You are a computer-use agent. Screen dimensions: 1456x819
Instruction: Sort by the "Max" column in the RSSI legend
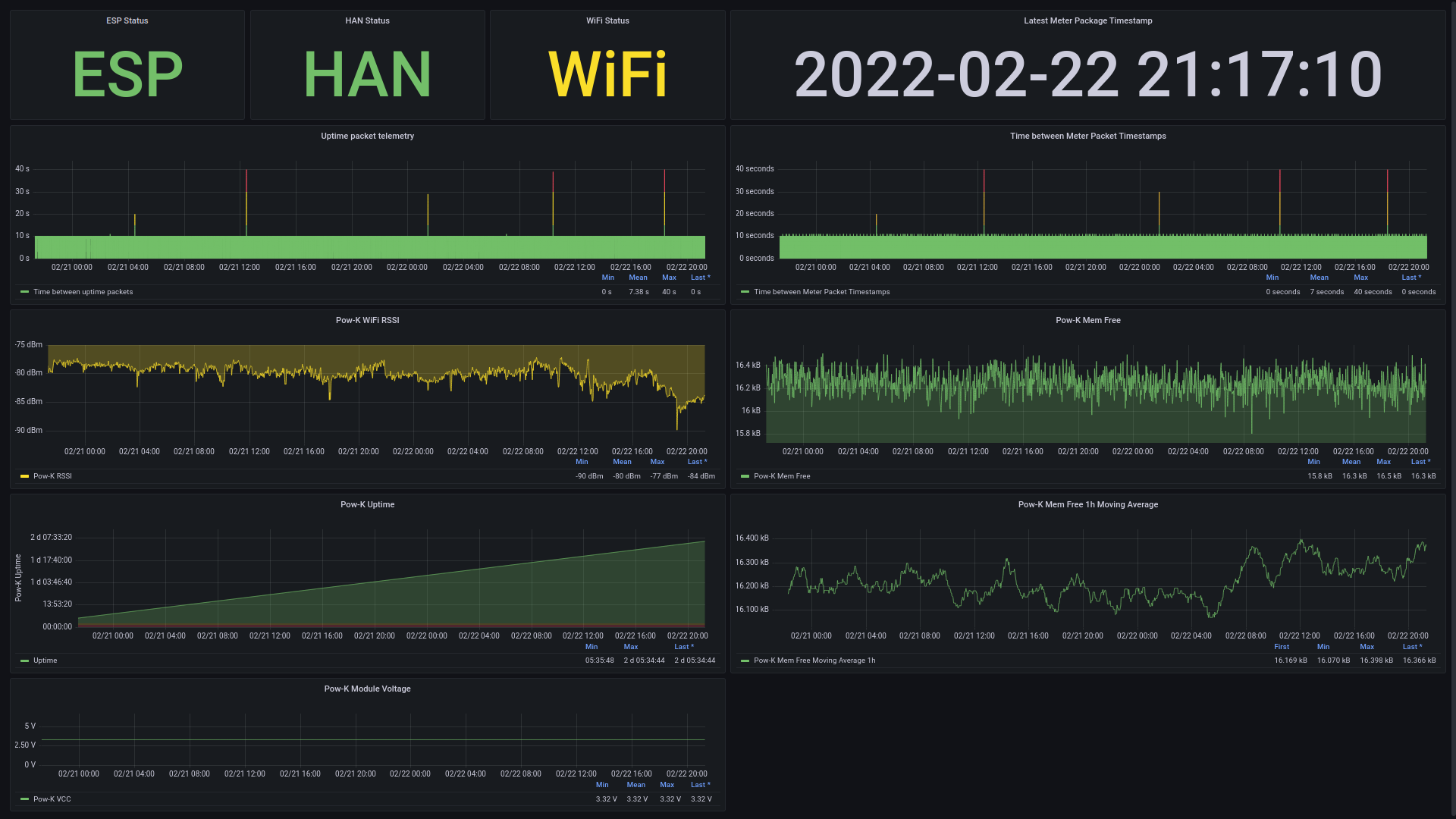pyautogui.click(x=657, y=462)
